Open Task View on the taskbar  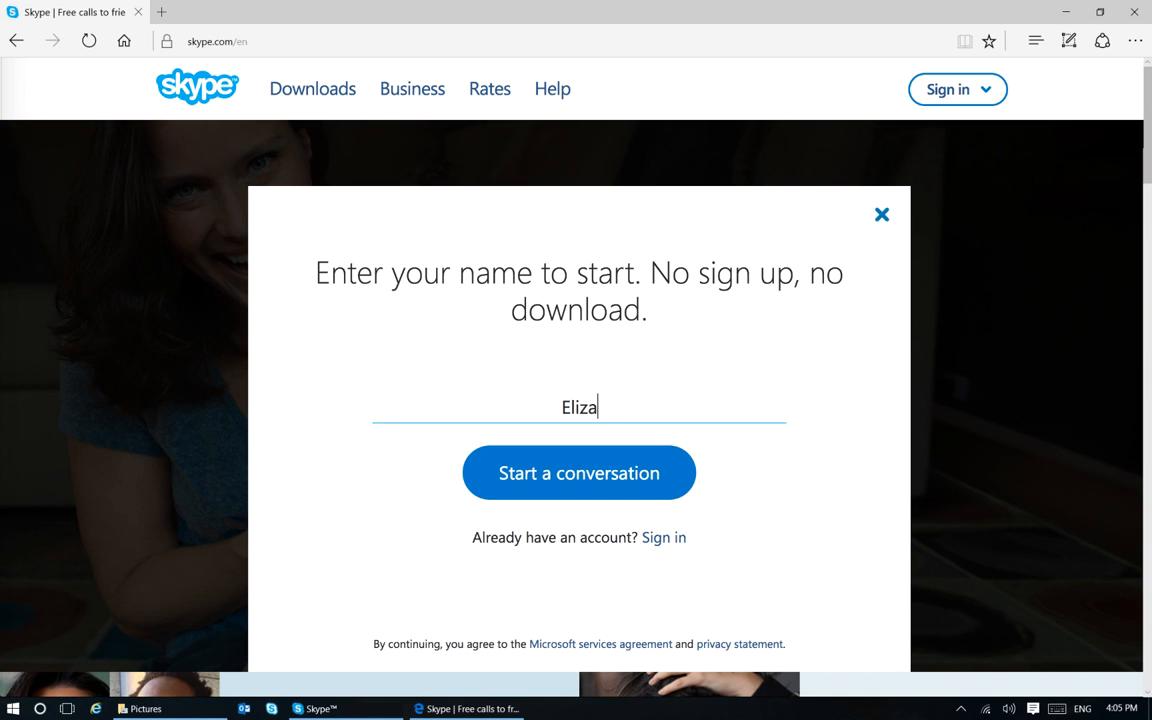coord(67,708)
